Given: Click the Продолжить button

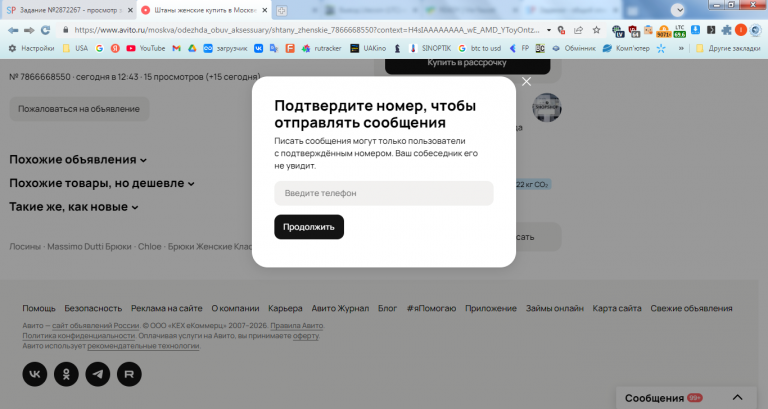Looking at the screenshot, I should pos(309,227).
